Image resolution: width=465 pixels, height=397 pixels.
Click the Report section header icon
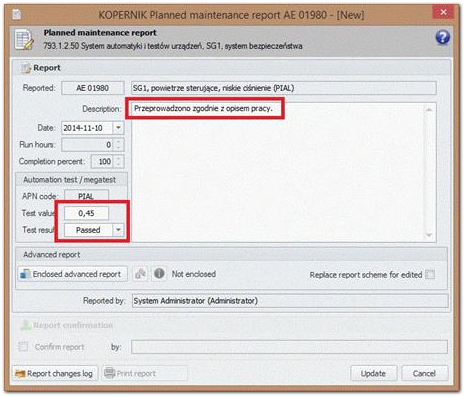click(26, 68)
